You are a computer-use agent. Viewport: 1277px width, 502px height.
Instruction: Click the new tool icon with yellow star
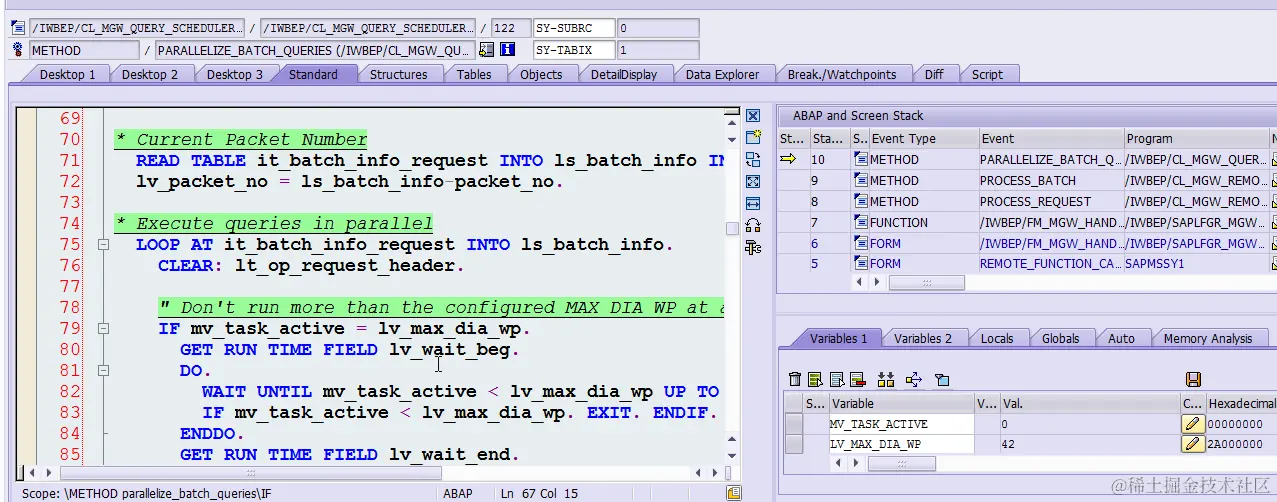[x=753, y=138]
